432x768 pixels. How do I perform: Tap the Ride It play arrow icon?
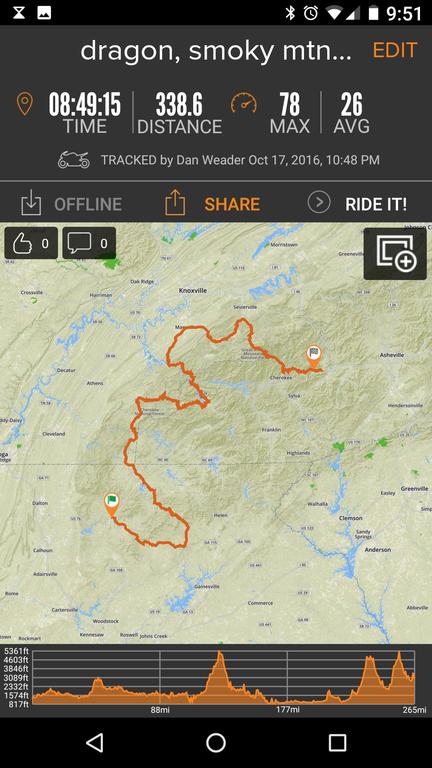(x=319, y=202)
